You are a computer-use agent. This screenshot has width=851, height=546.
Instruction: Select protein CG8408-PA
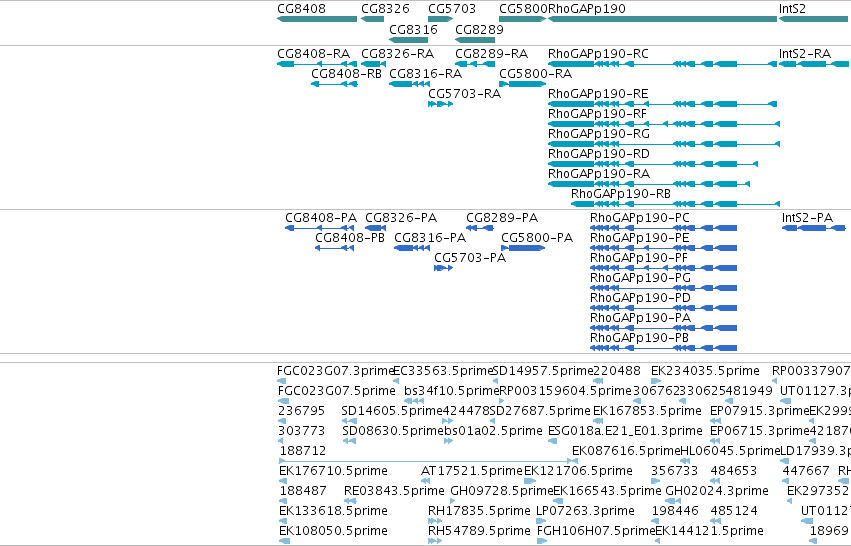pyautogui.click(x=320, y=228)
